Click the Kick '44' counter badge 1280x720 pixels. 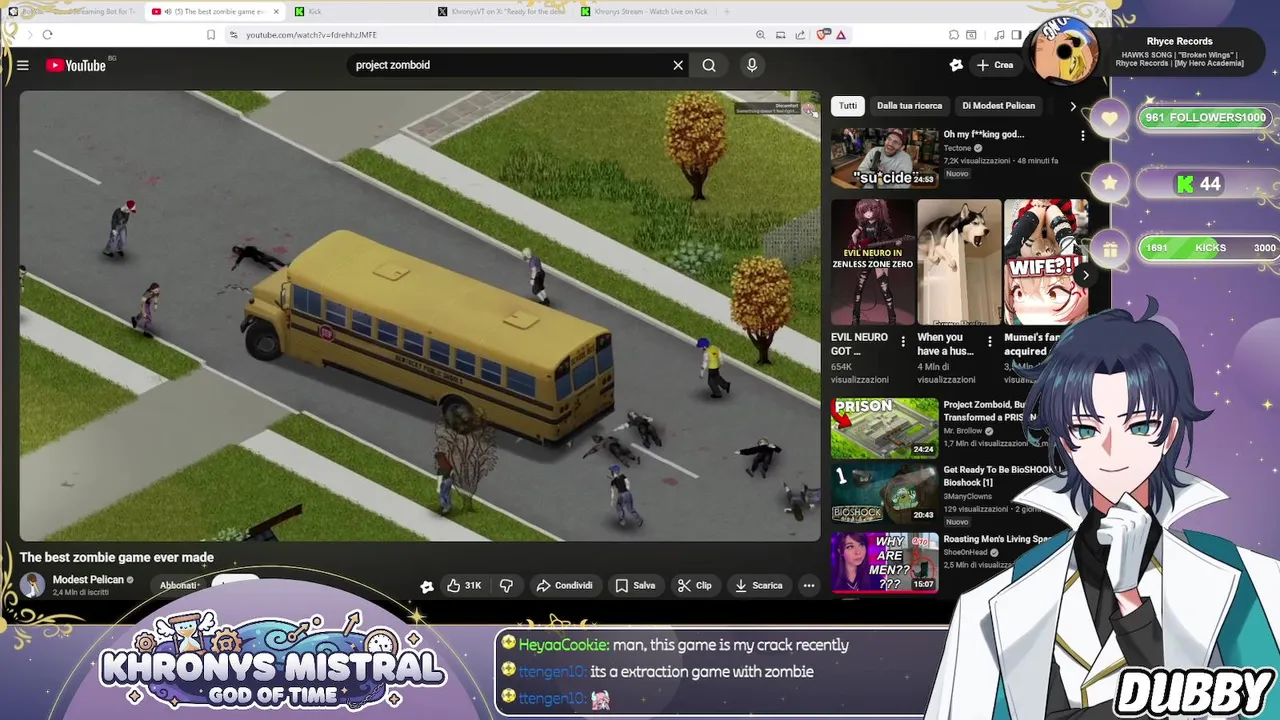(1200, 184)
